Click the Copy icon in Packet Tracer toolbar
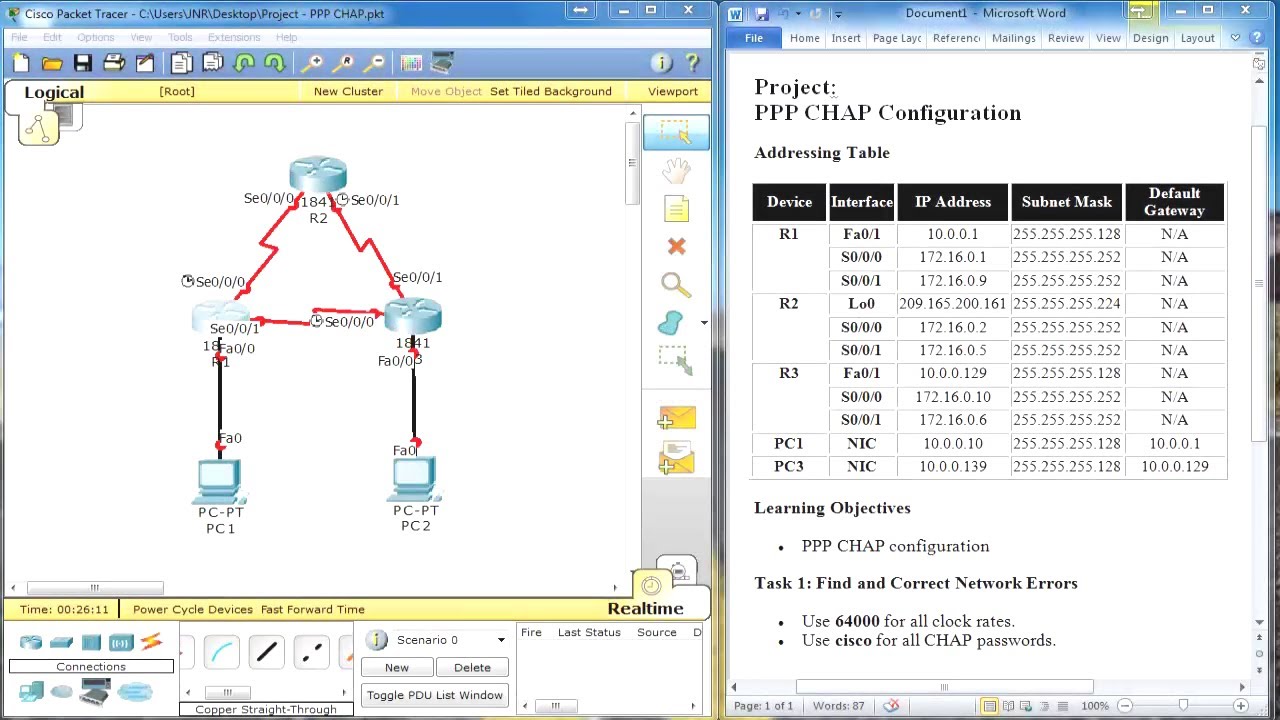 tap(181, 63)
